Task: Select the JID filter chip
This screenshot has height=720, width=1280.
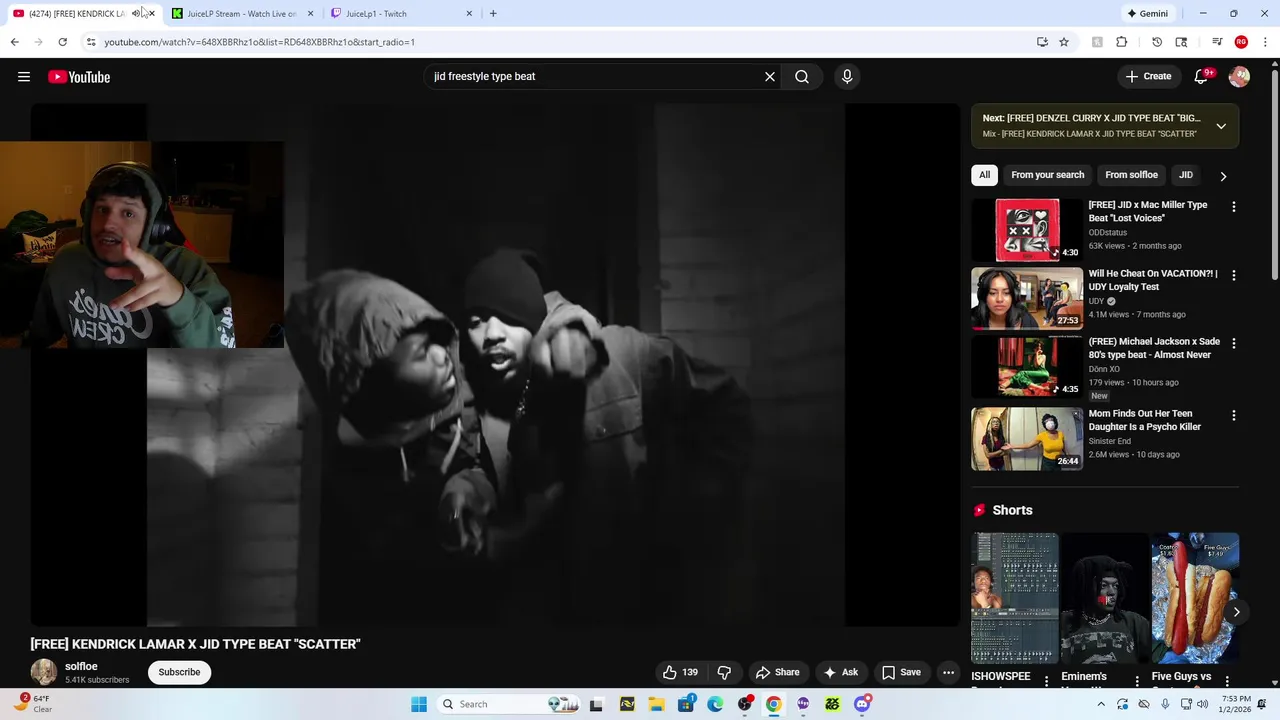Action: point(1186,175)
